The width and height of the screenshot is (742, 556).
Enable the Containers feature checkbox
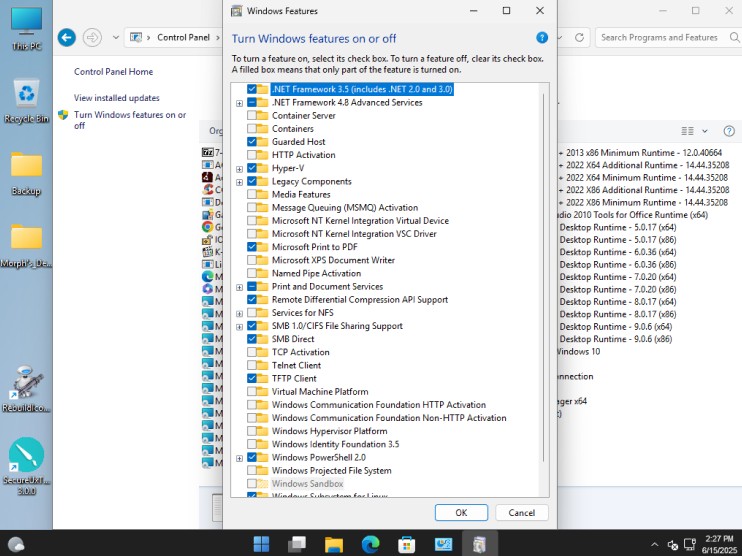click(x=252, y=129)
